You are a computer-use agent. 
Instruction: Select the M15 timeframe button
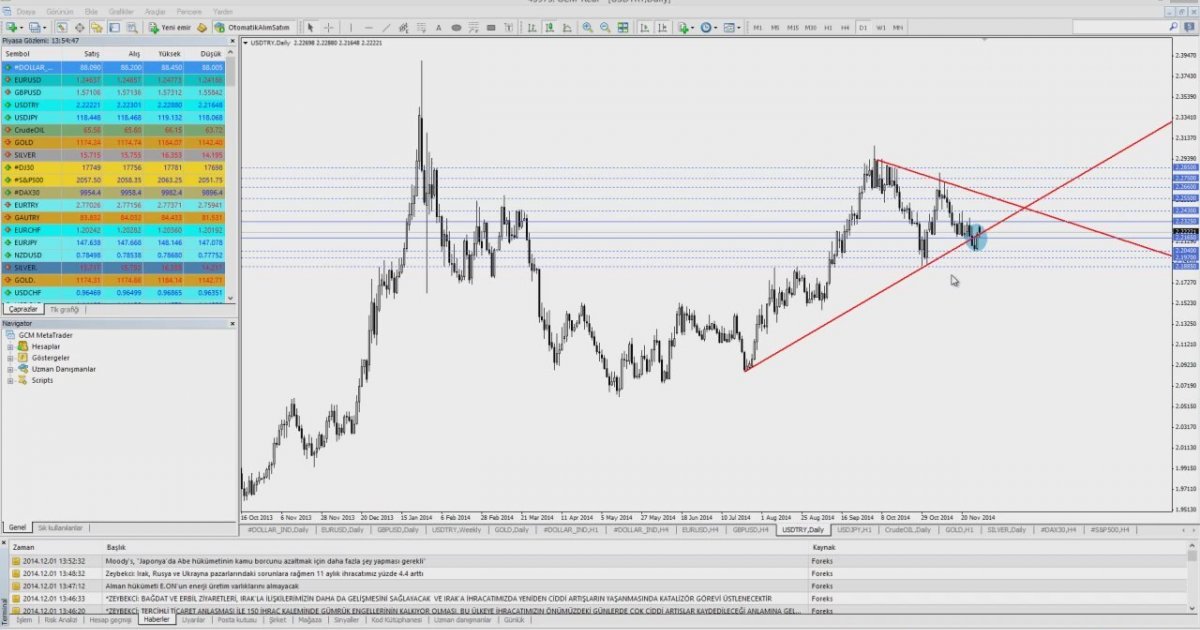(792, 28)
